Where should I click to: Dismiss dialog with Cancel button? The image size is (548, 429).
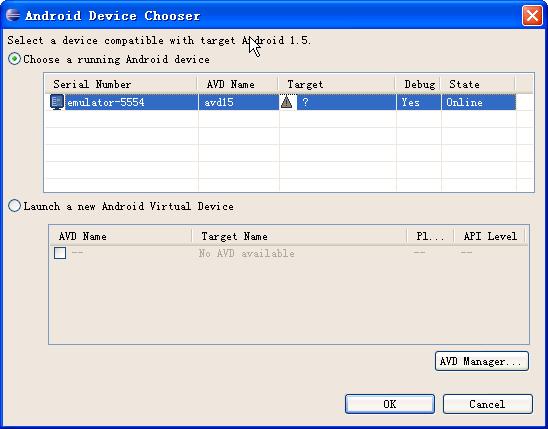488,404
